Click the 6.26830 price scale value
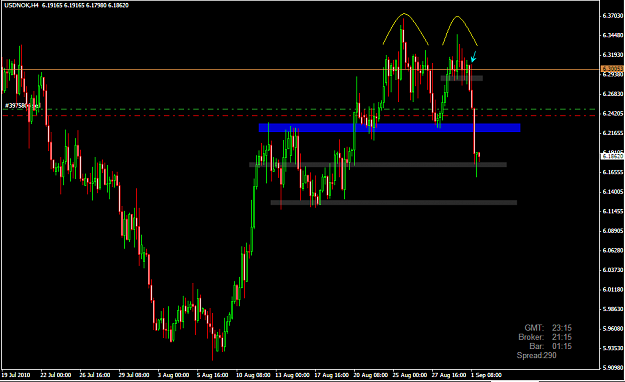This screenshot has width=625, height=382. (x=613, y=94)
